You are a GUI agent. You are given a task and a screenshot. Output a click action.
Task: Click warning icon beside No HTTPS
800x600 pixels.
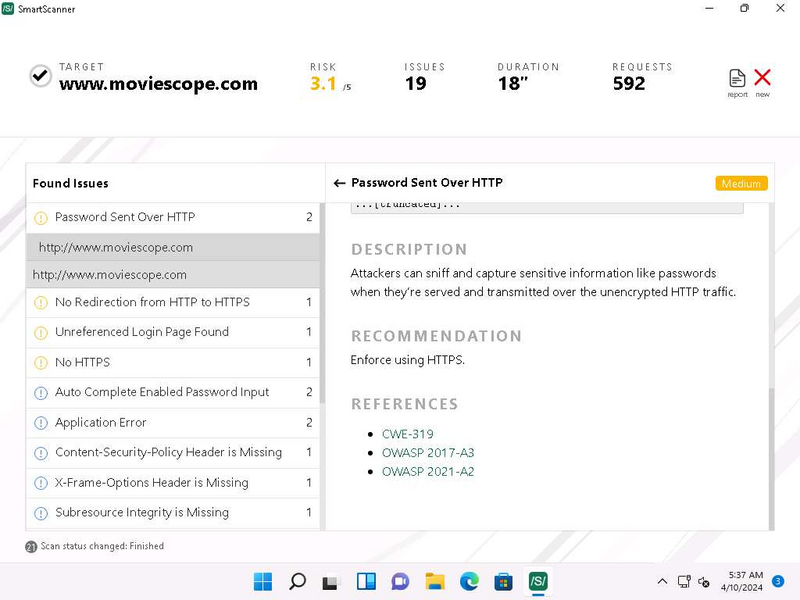point(41,363)
